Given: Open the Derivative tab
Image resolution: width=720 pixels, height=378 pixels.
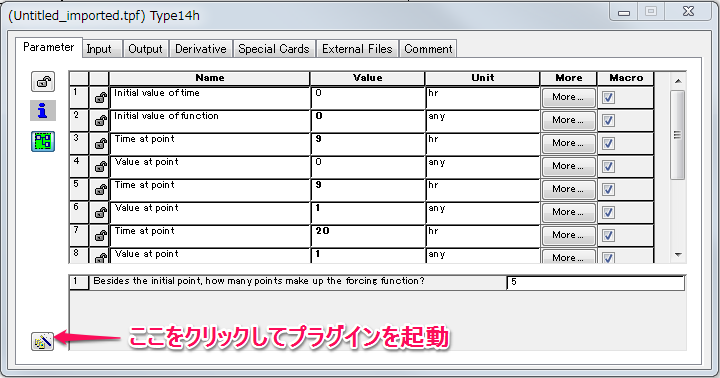Looking at the screenshot, I should pos(201,49).
